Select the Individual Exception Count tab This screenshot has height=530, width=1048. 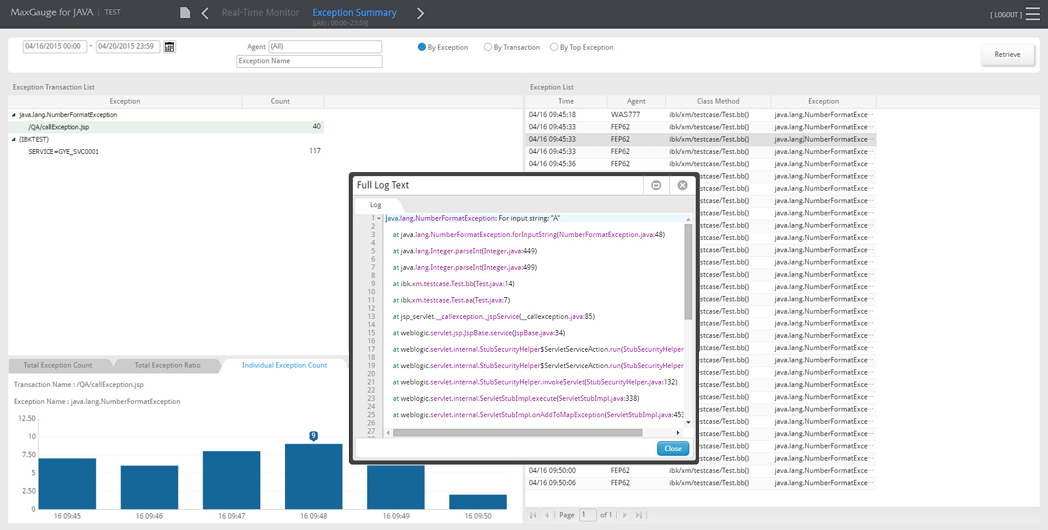[284, 366]
